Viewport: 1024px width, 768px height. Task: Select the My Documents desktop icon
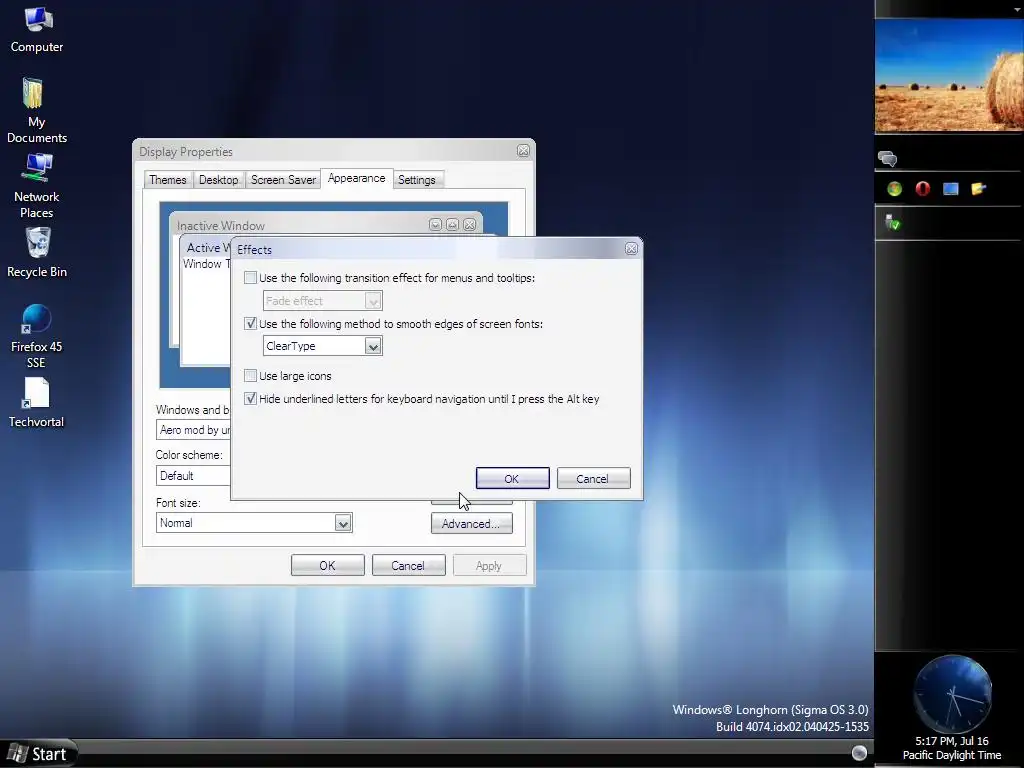pyautogui.click(x=37, y=110)
